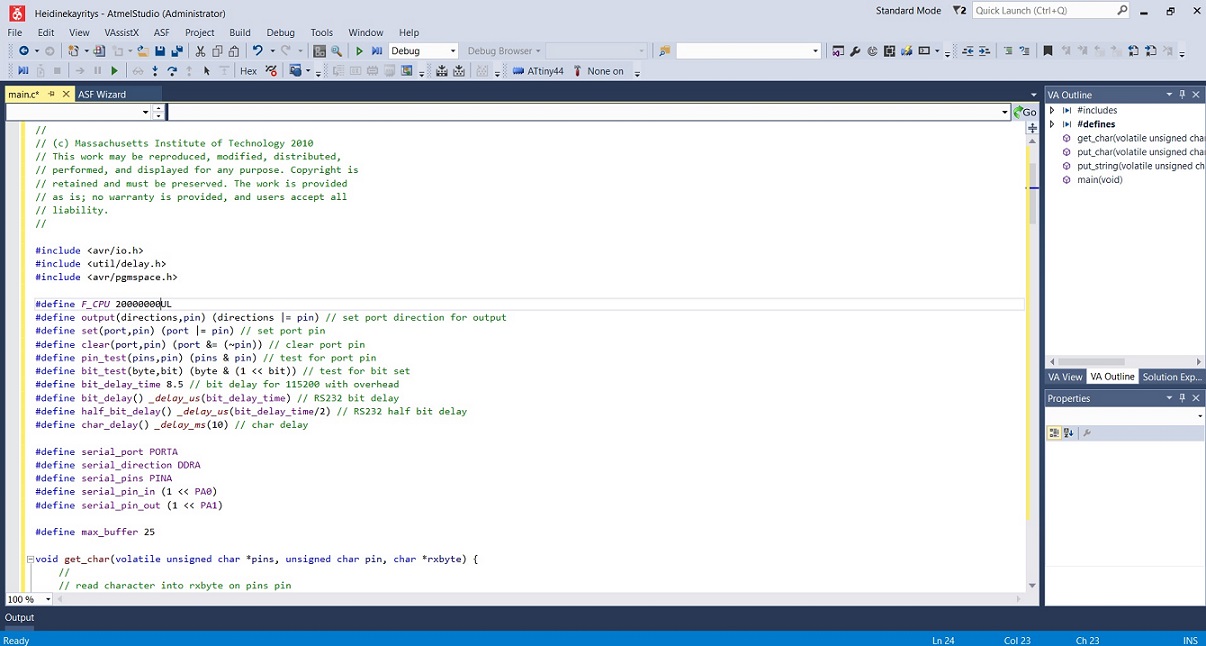This screenshot has height=646, width=1206.
Task: Open the Properties object selector dropdown
Action: click(x=1200, y=416)
